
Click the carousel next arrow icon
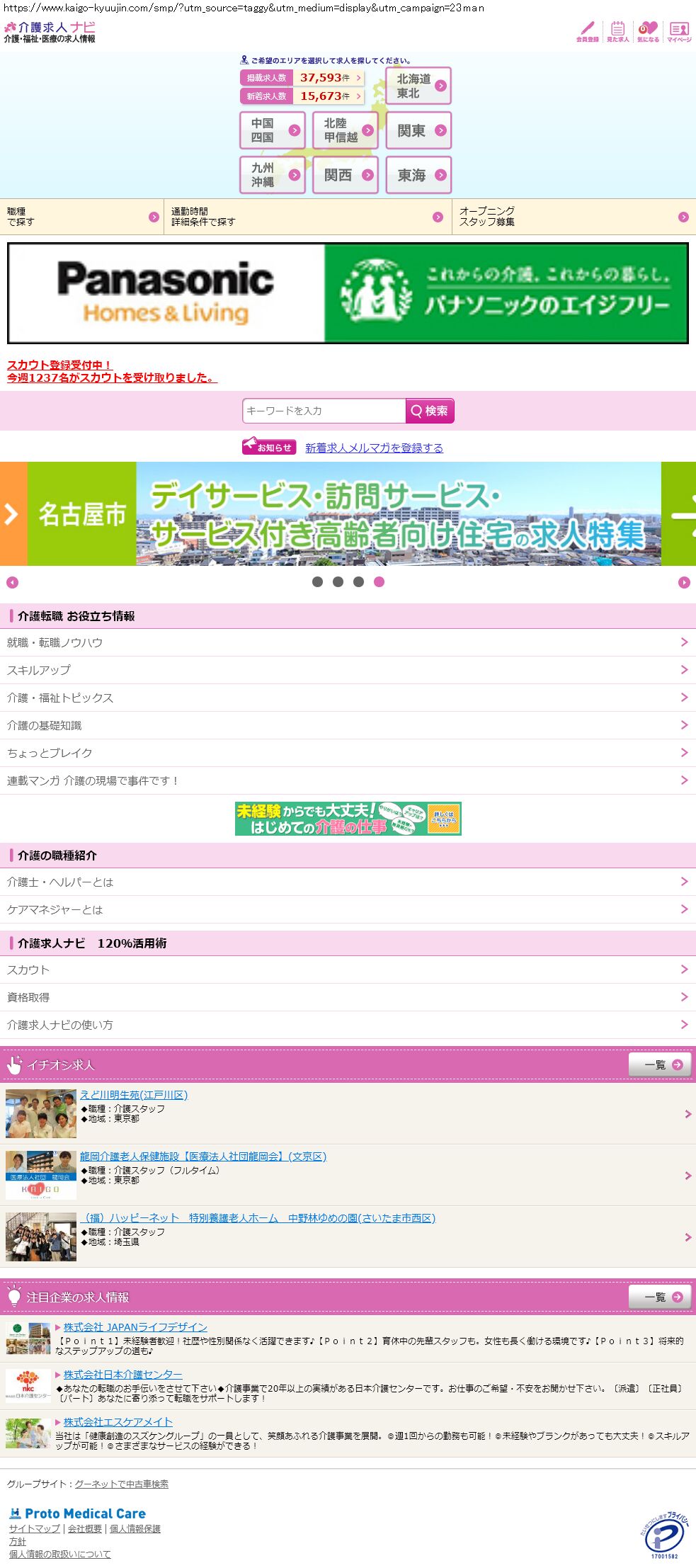(684, 582)
